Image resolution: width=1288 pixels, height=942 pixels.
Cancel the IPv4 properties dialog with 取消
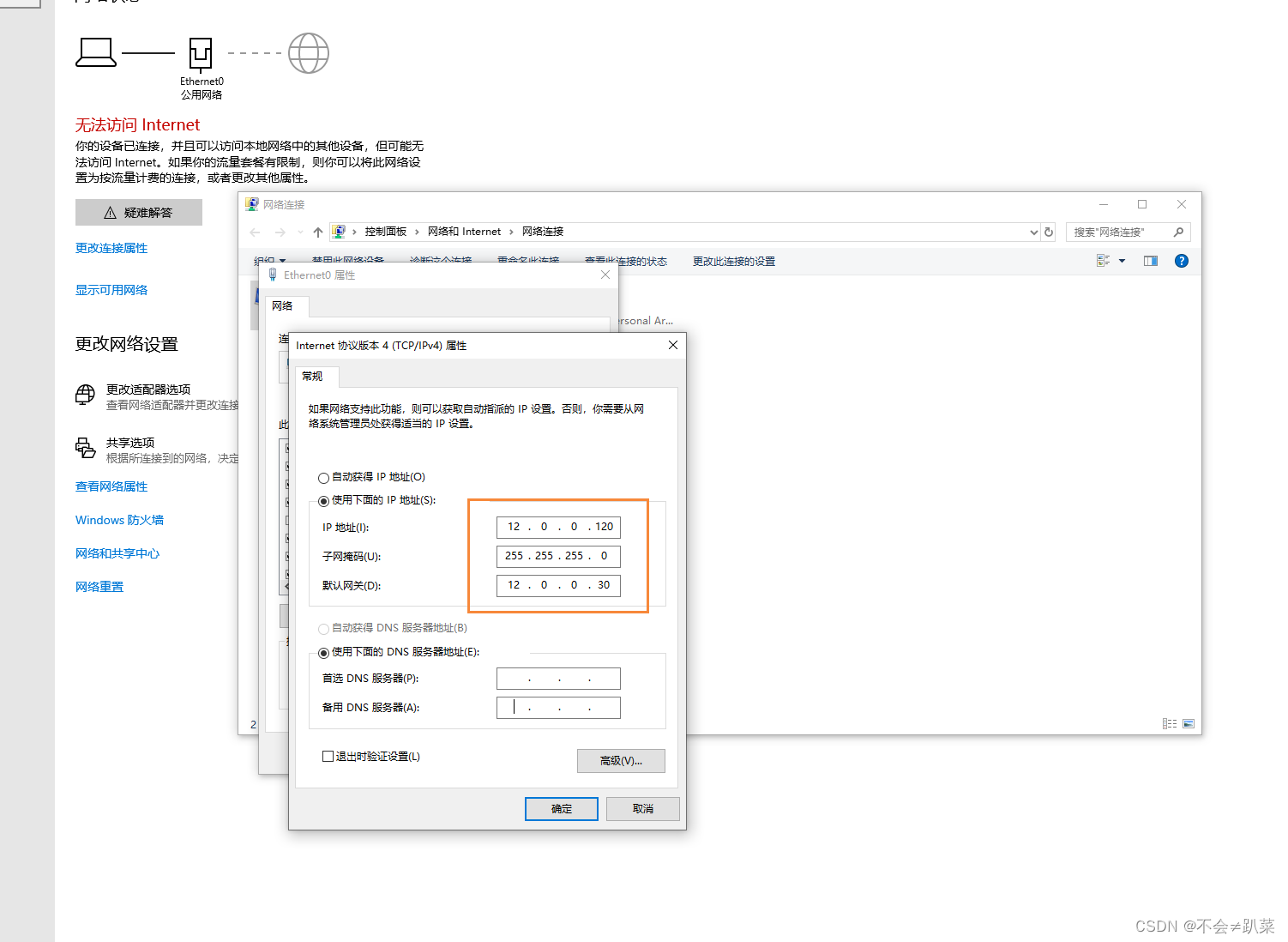[643, 809]
